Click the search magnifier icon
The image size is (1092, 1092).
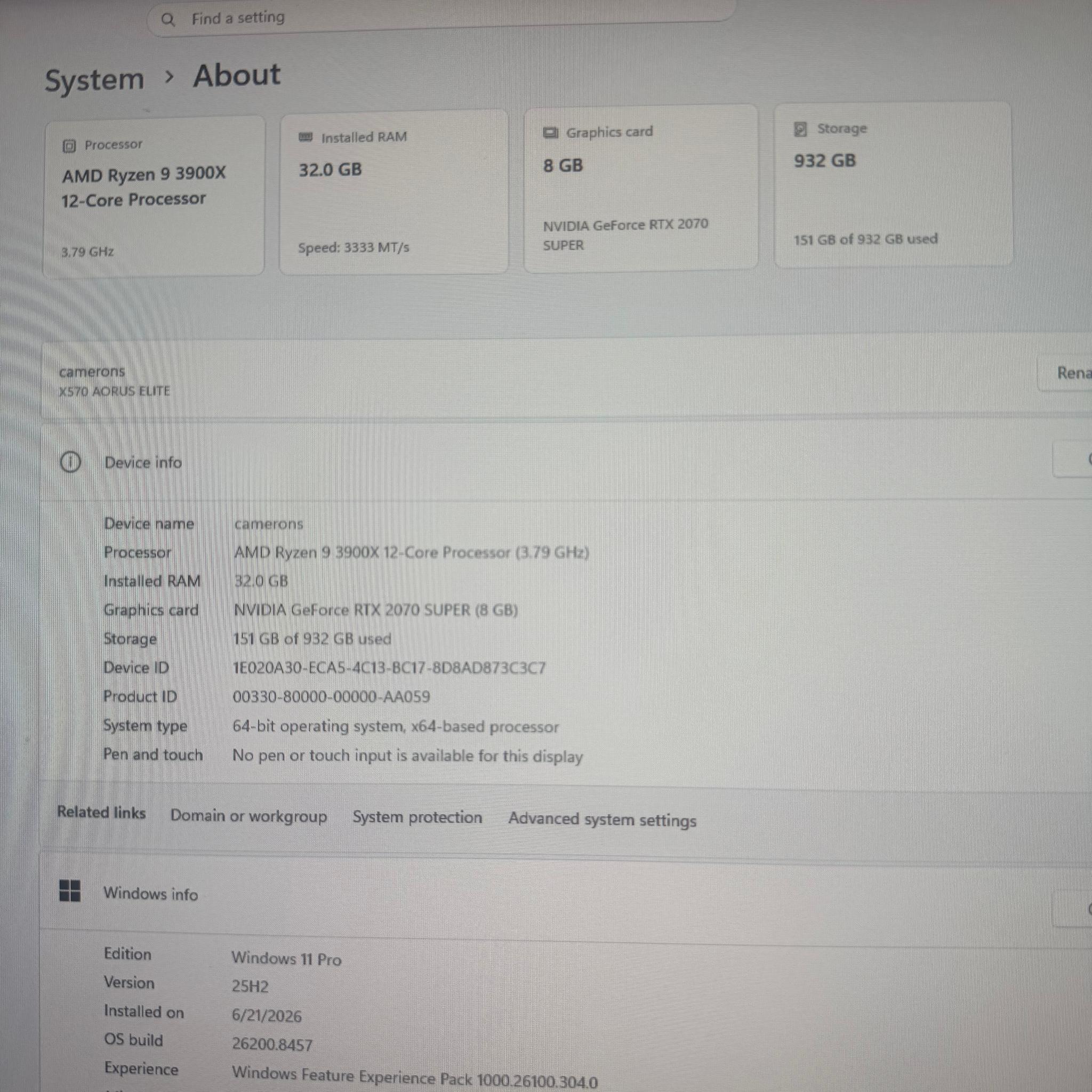click(x=168, y=20)
